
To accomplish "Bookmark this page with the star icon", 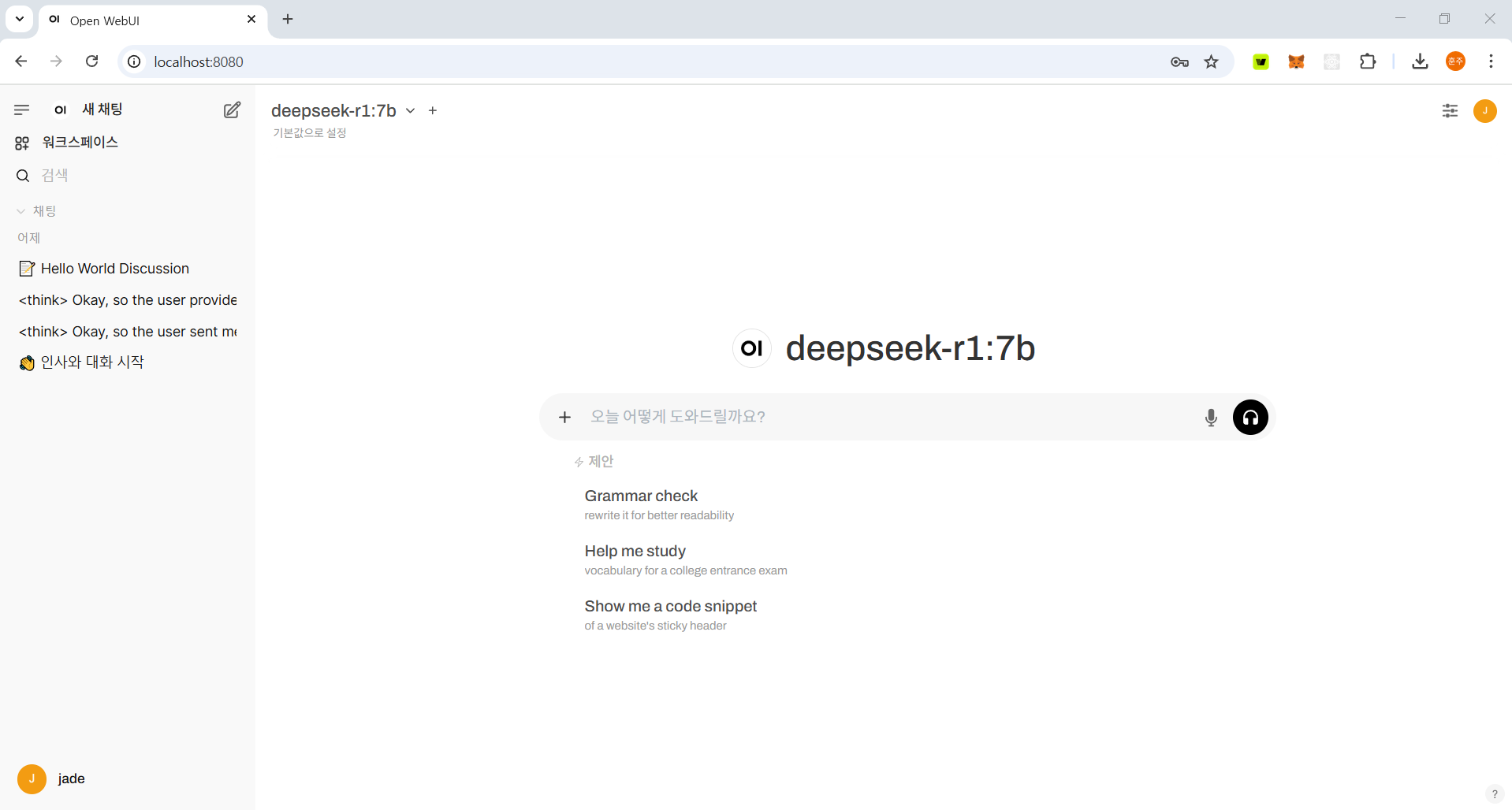I will pos(1212,61).
